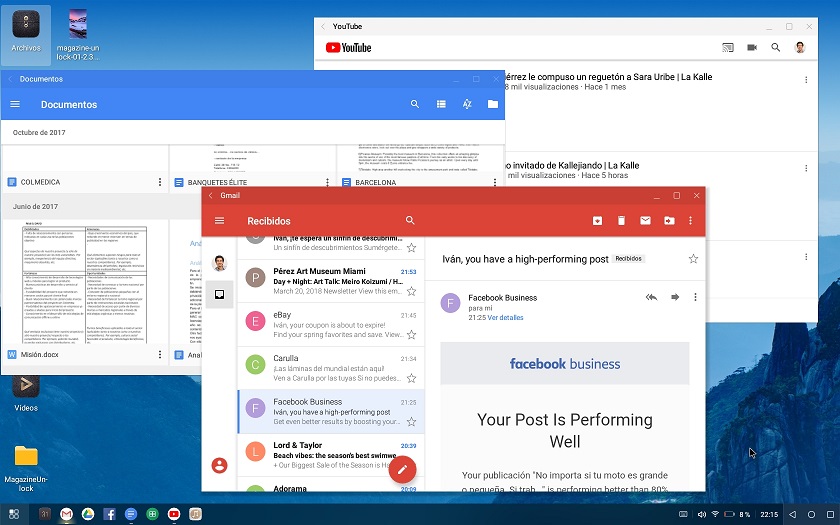Viewport: 840px width, 525px height.
Task: Open the folder picker in Documentos toolbar
Action: click(x=493, y=104)
